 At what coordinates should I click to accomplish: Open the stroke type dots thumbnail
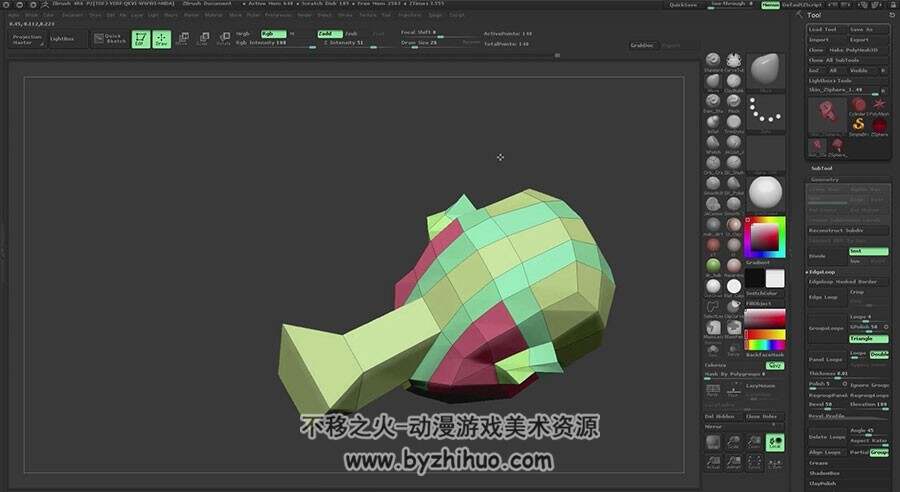point(765,114)
